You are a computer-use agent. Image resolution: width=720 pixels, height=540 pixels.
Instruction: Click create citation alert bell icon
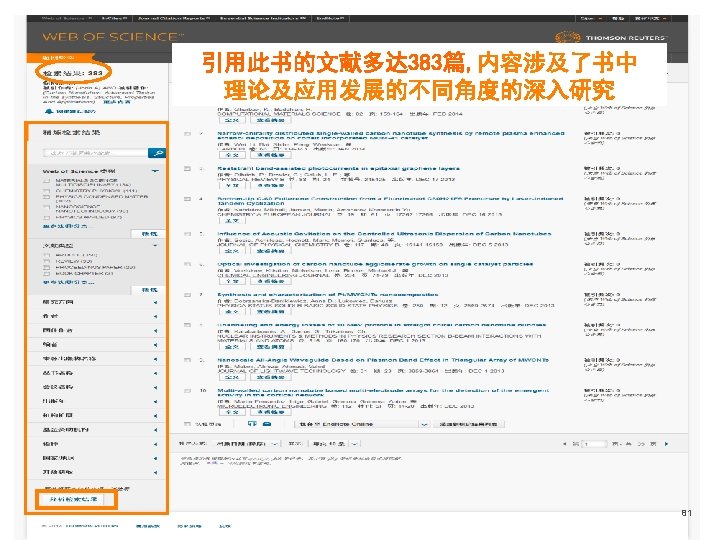[x=49, y=111]
